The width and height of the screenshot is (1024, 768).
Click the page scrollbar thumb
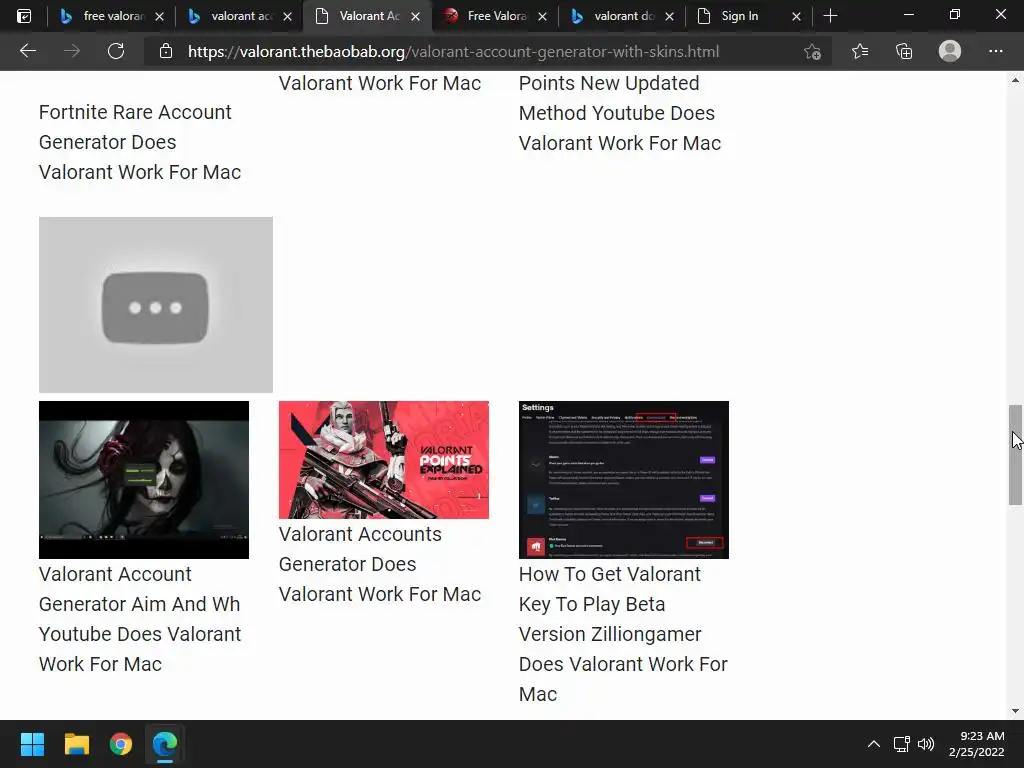[x=1015, y=455]
